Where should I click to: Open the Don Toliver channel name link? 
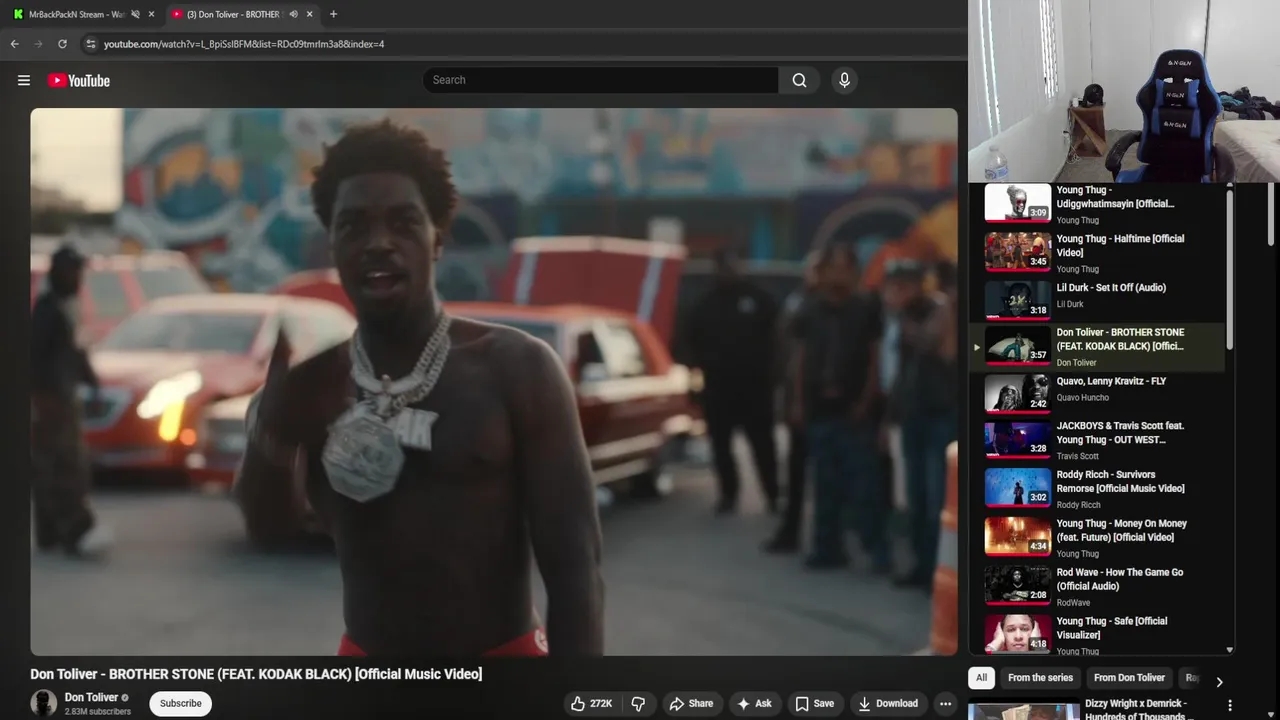[x=91, y=697]
